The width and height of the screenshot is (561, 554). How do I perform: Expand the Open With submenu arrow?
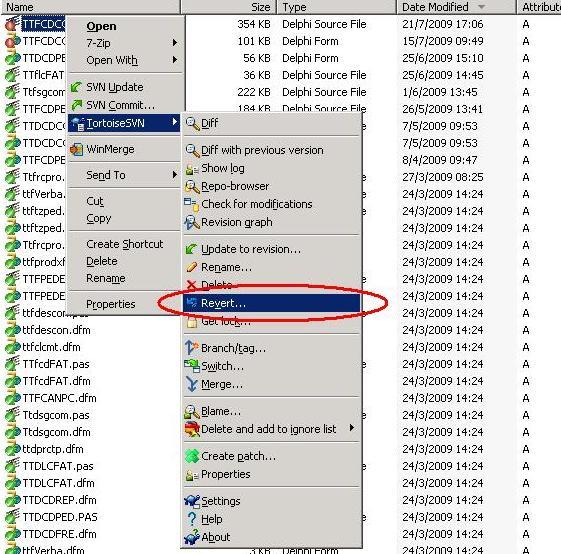pos(175,59)
